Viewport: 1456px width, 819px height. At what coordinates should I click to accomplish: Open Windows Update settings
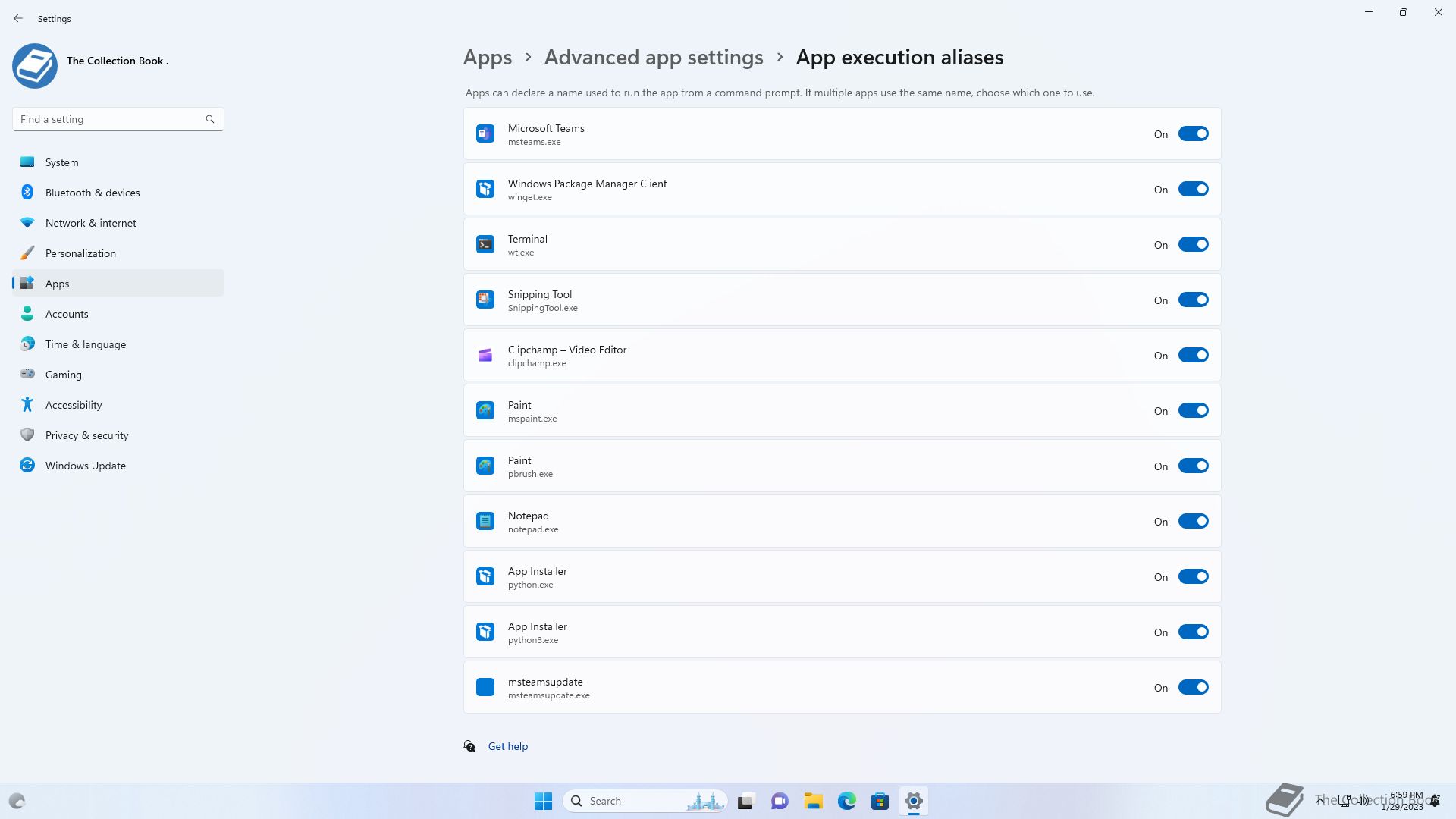[x=118, y=466]
